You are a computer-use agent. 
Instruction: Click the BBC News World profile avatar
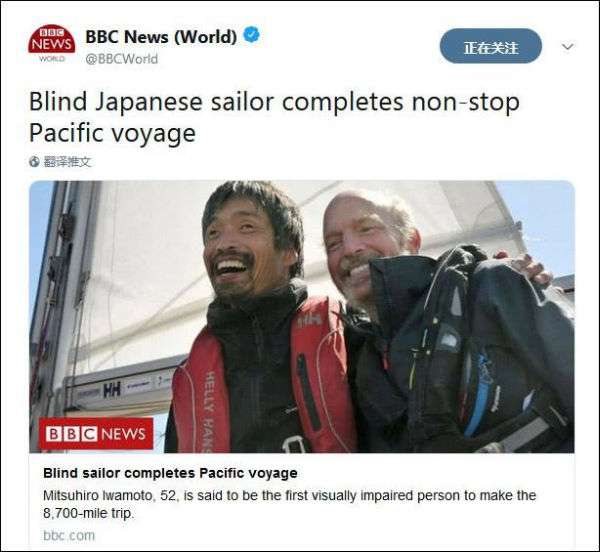pyautogui.click(x=52, y=44)
